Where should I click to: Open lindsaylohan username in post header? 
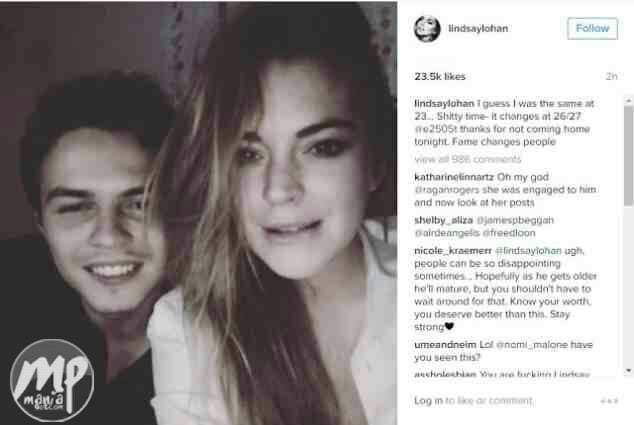478,28
